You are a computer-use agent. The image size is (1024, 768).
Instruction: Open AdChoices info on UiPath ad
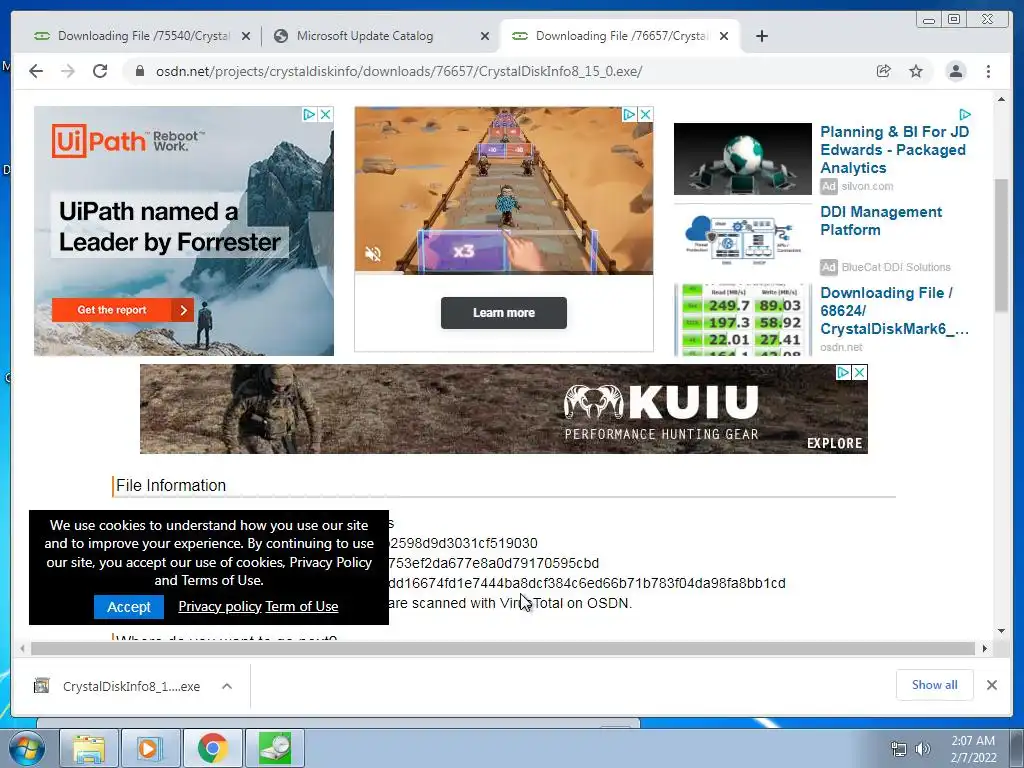click(310, 114)
